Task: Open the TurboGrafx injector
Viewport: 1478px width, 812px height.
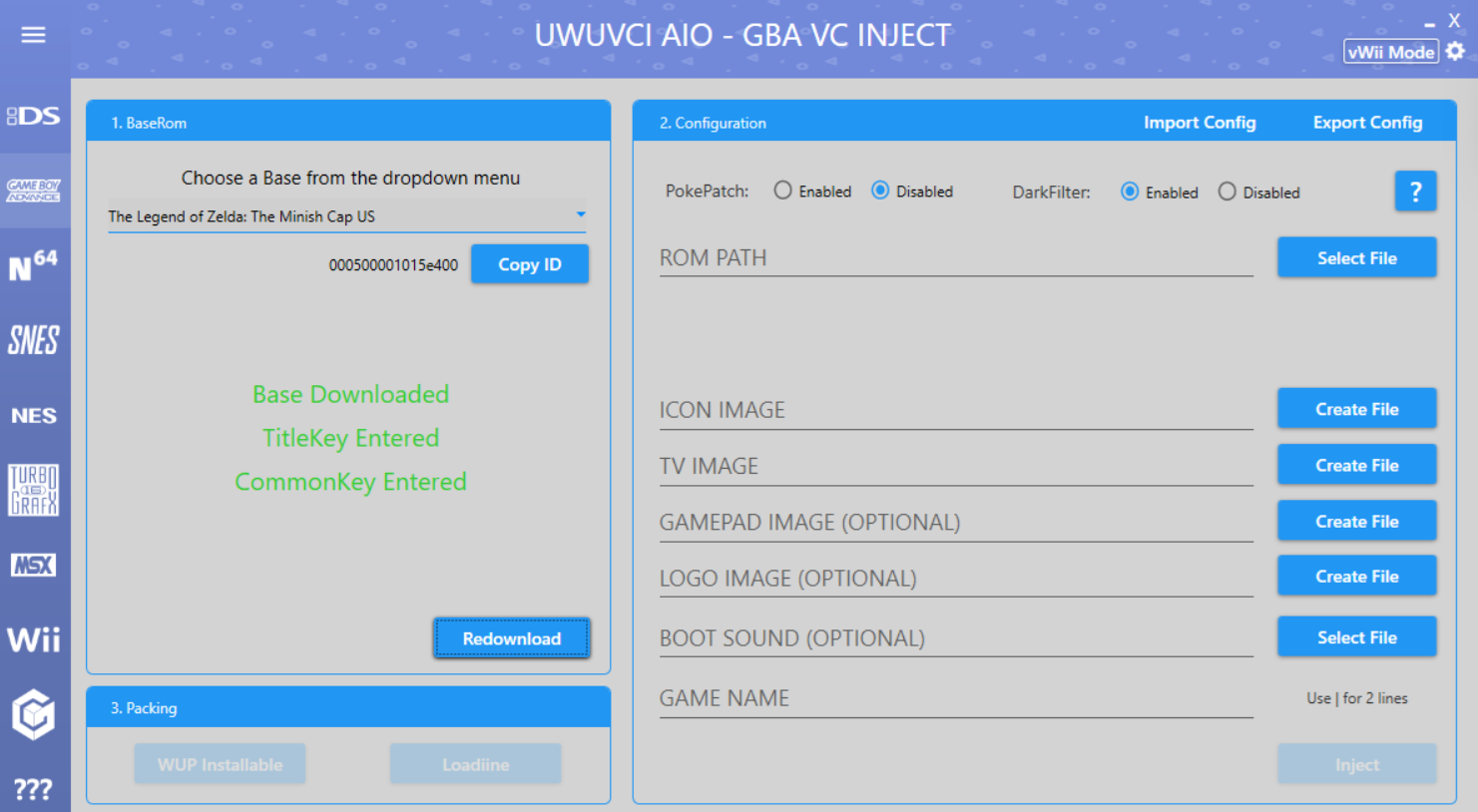Action: (x=34, y=490)
